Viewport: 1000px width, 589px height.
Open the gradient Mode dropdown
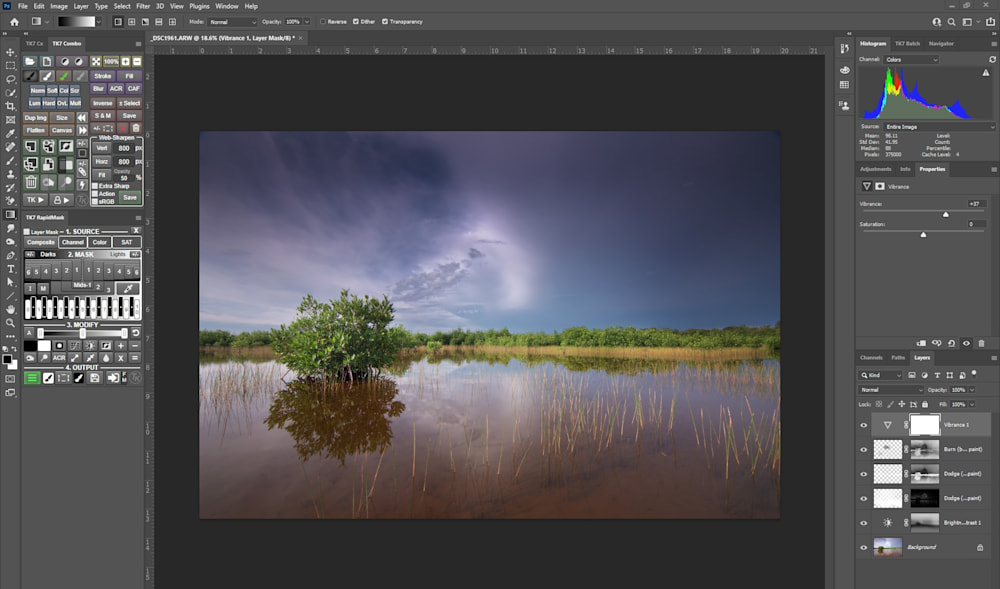click(232, 22)
